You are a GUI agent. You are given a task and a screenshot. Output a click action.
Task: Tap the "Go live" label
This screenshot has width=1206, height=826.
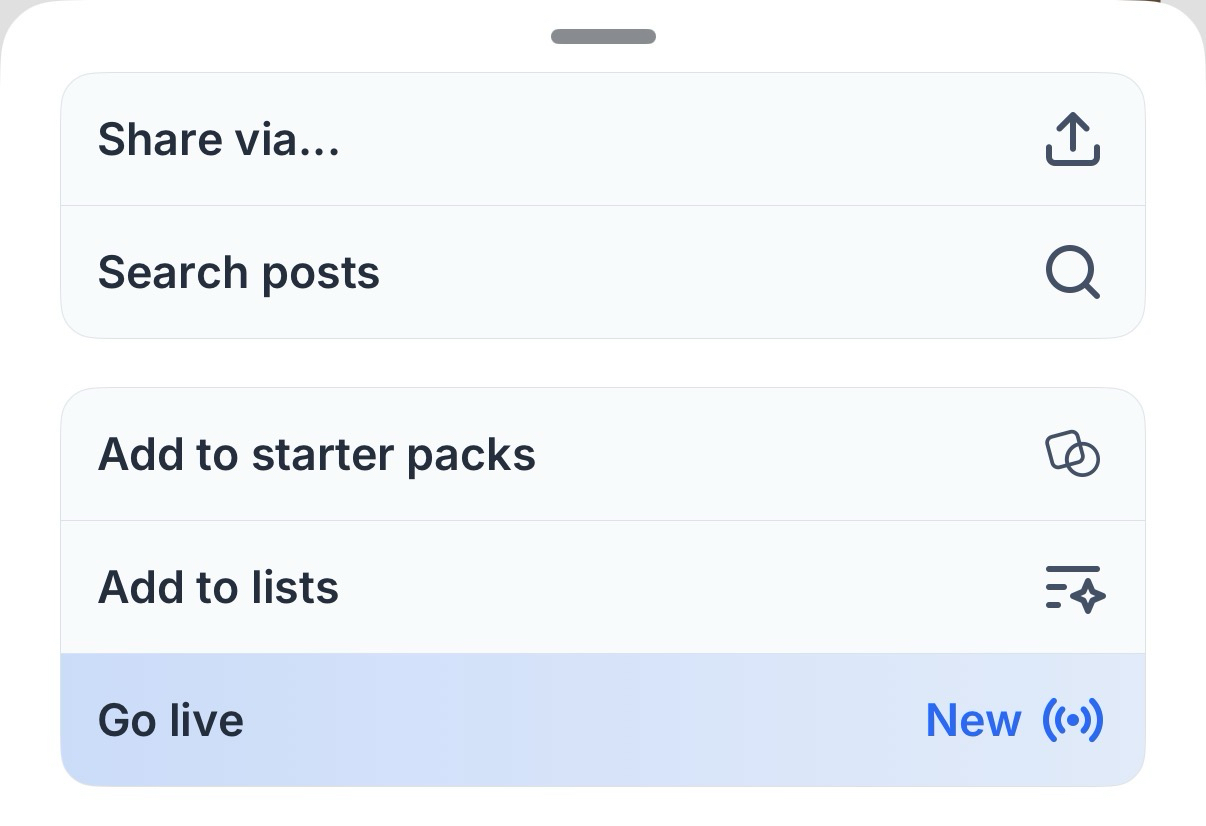click(x=171, y=720)
